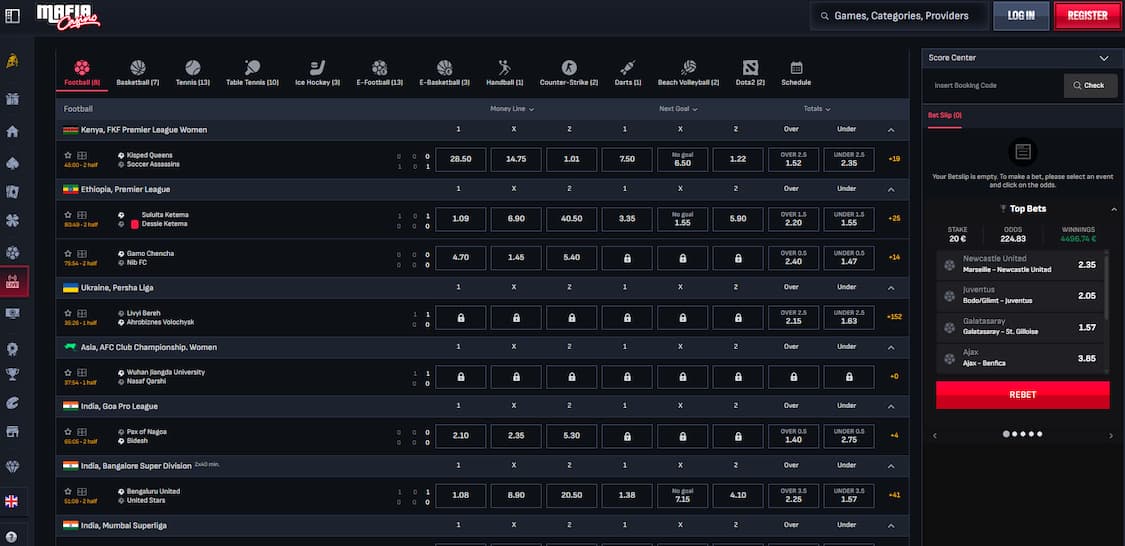Open the E-Basketball tab
Viewport: 1125px width, 546px height.
coord(444,73)
